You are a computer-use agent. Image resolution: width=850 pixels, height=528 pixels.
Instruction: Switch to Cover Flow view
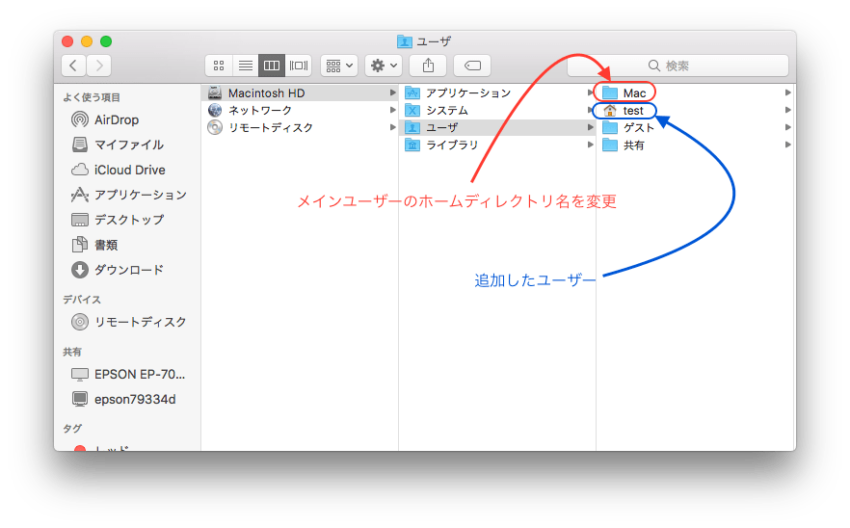pyautogui.click(x=298, y=66)
